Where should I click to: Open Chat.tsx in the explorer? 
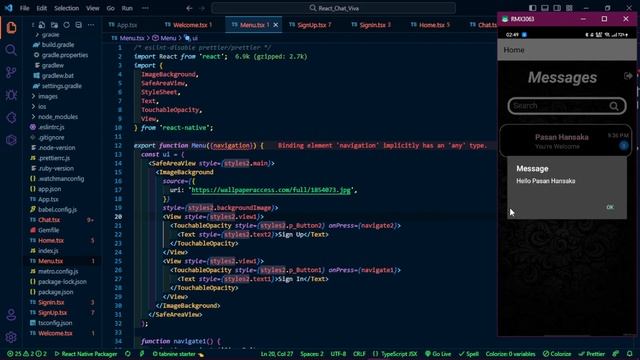pyautogui.click(x=49, y=220)
